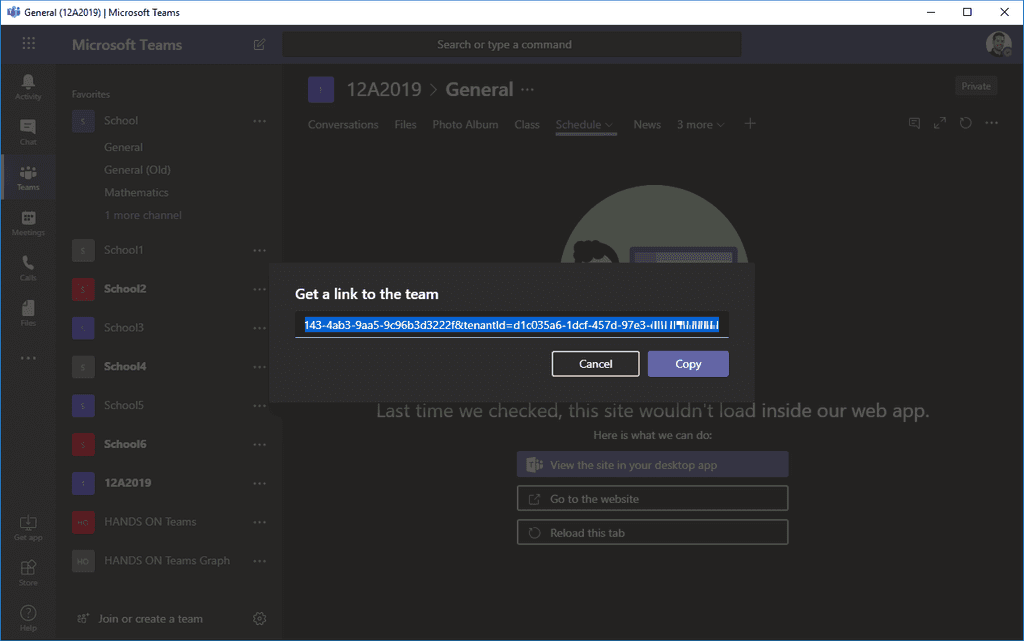Screen dimensions: 1024x641
Task: Select the General (Old) channel
Action: point(137,170)
